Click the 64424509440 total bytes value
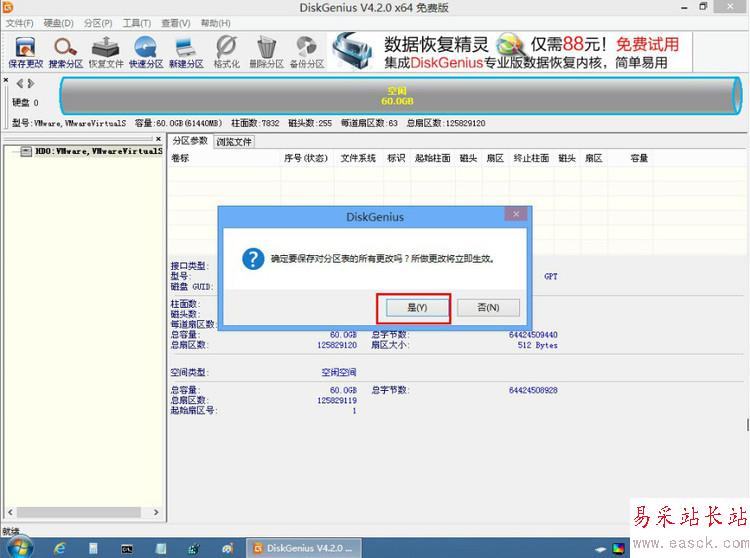Image resolution: width=750 pixels, height=558 pixels. [533, 335]
